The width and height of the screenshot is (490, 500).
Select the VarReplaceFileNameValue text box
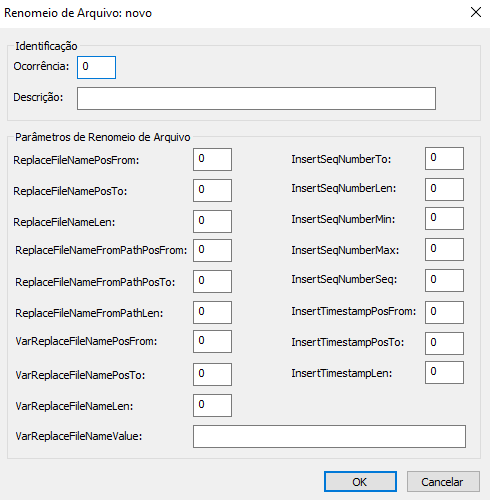tap(329, 436)
